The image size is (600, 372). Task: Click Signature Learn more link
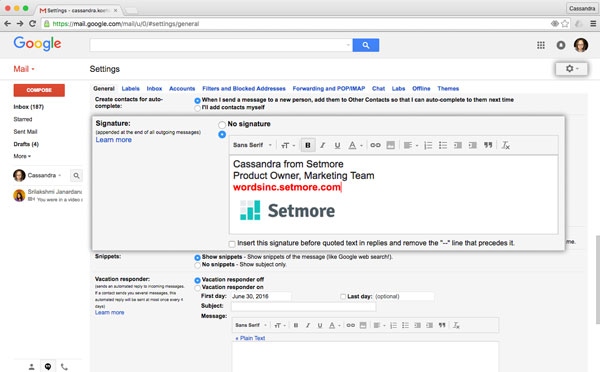tap(114, 140)
